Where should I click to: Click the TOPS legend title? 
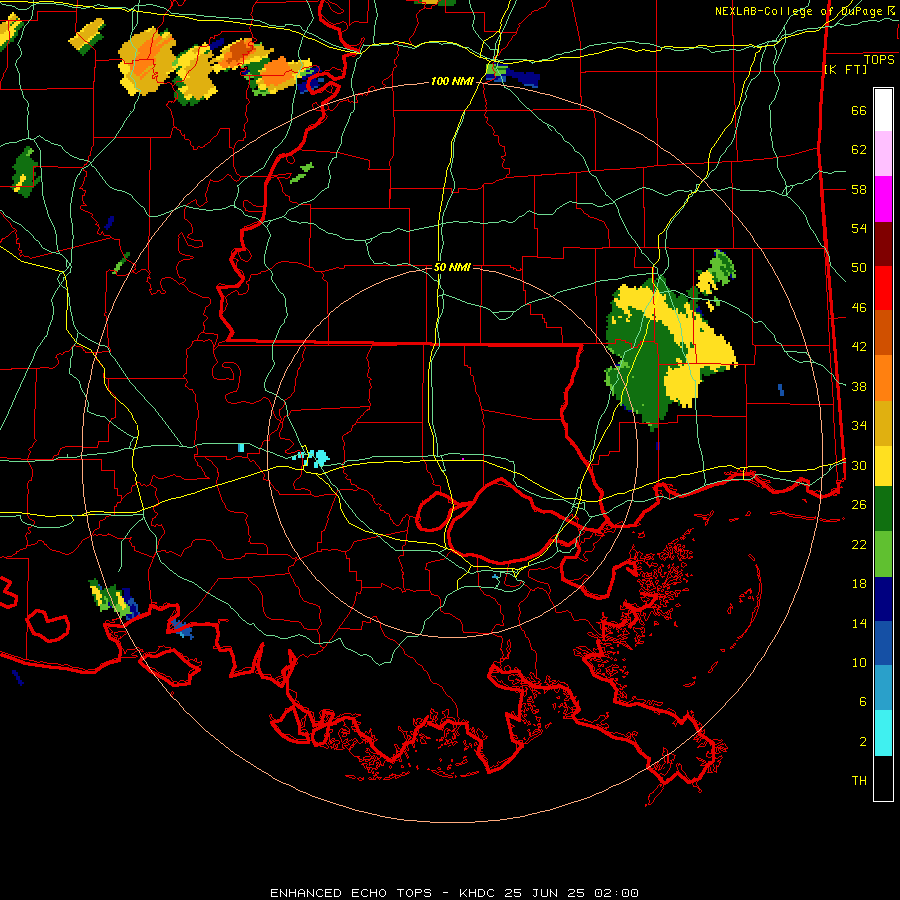point(879,60)
